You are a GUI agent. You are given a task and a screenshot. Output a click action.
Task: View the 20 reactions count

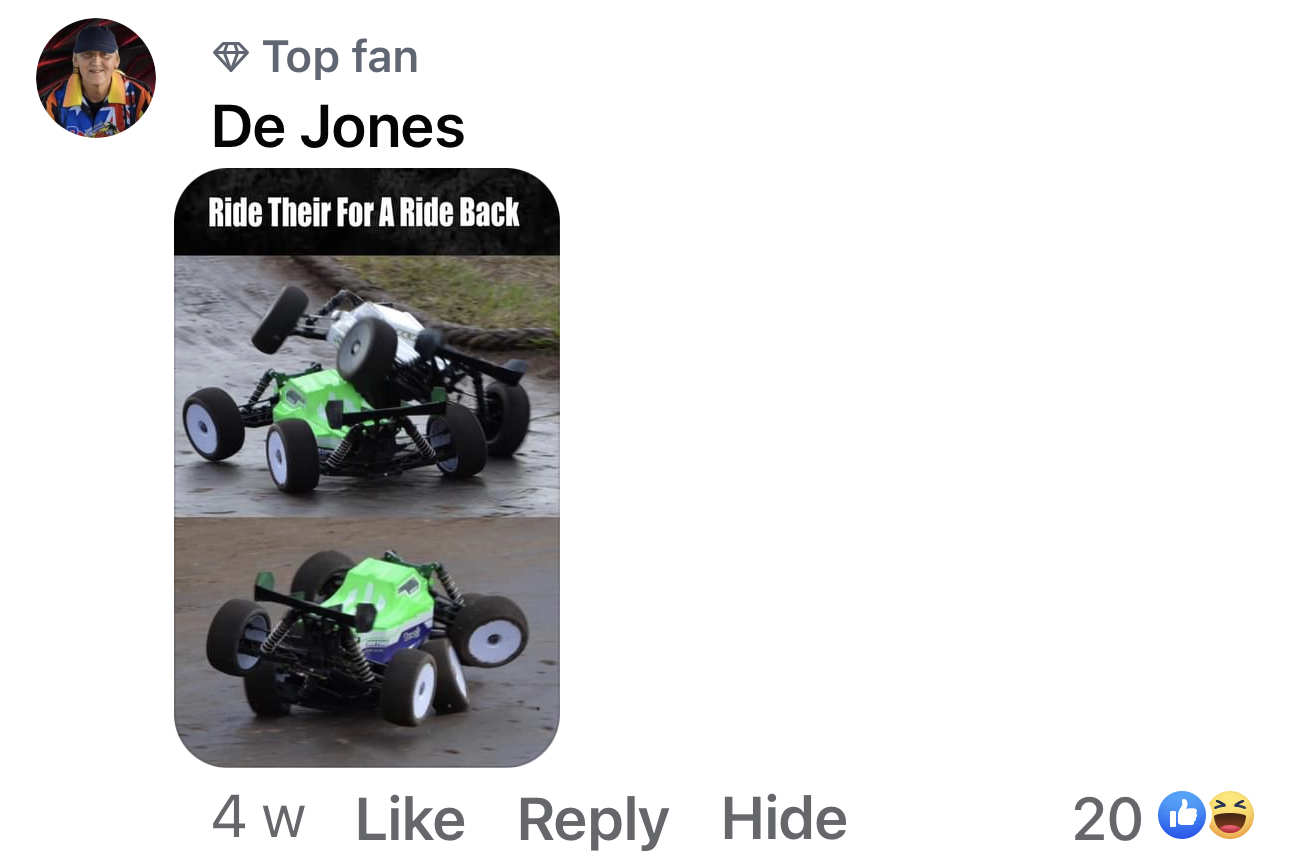(x=1107, y=819)
